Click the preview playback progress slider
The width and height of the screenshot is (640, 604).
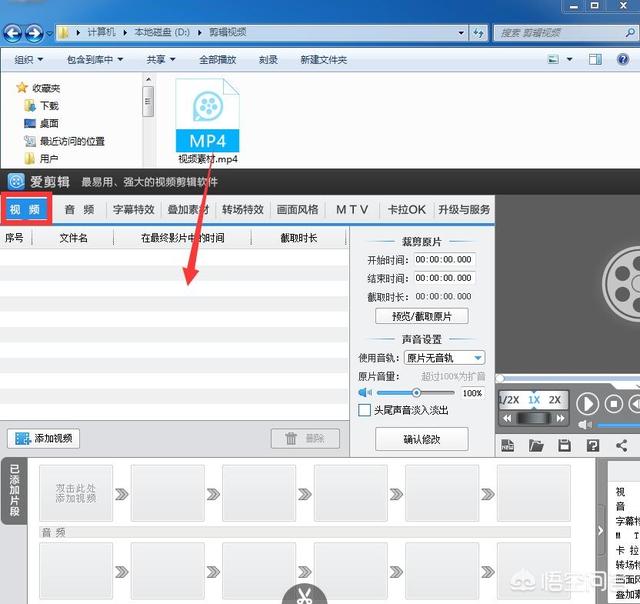pyautogui.click(x=568, y=378)
